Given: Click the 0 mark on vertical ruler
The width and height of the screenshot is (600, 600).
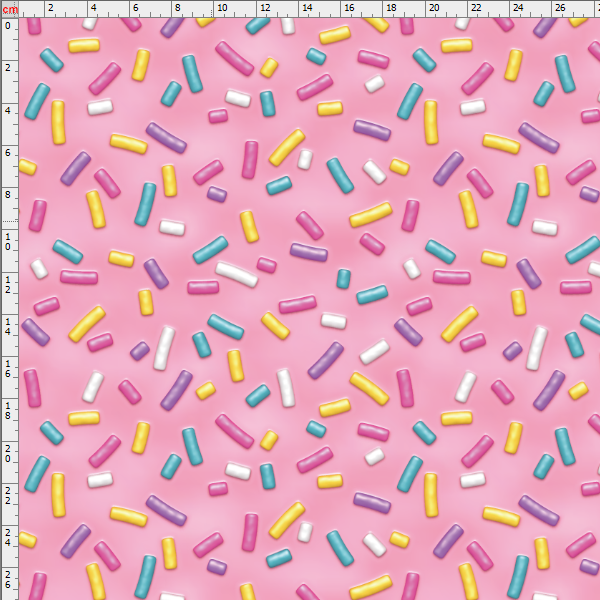Looking at the screenshot, I should click(x=8, y=26).
